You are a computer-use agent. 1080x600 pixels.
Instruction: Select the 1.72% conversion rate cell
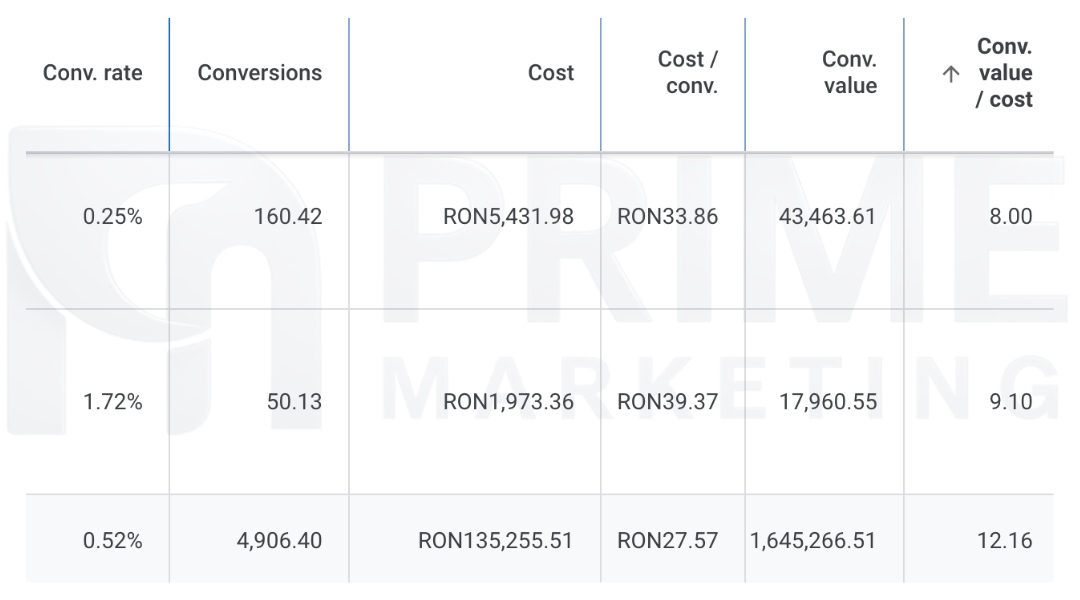pos(112,402)
